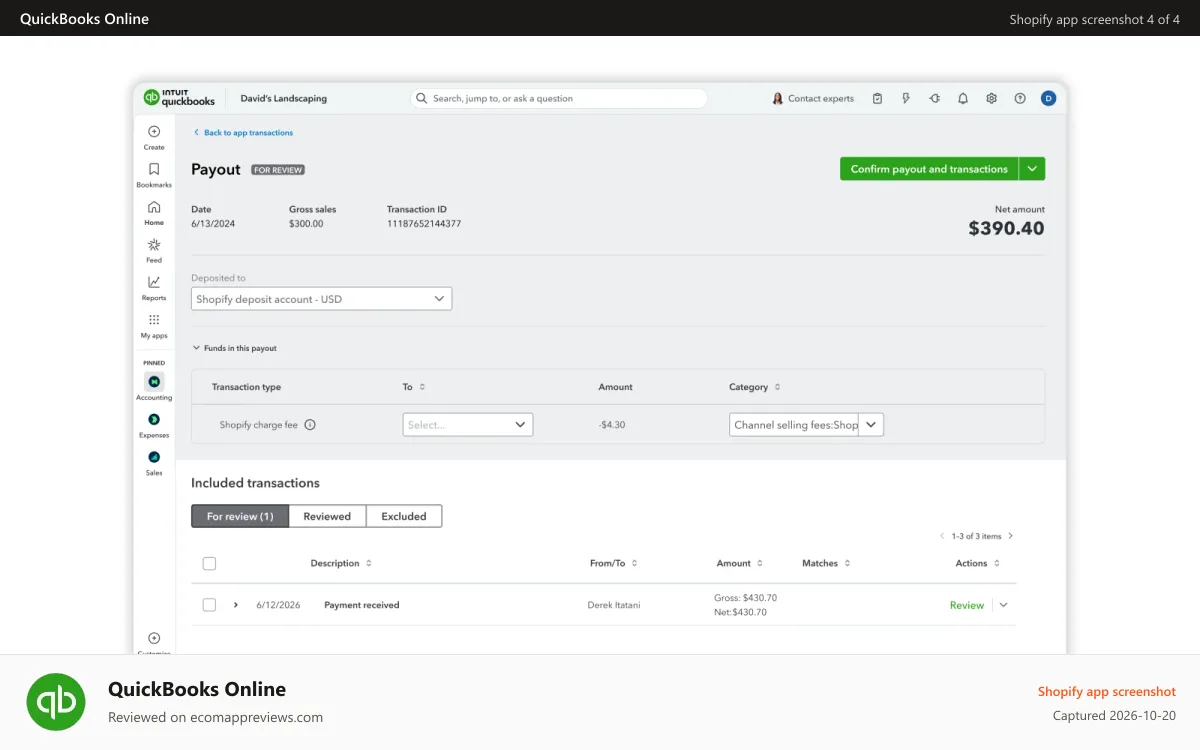Click the -$4.30 amount value
1200x750 pixels.
pyautogui.click(x=612, y=425)
